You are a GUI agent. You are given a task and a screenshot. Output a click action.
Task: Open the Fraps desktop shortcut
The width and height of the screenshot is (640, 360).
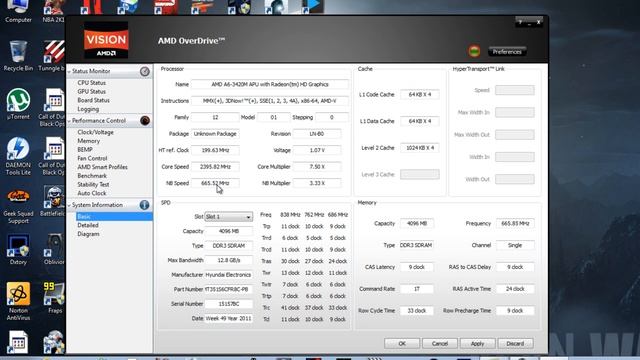54,298
